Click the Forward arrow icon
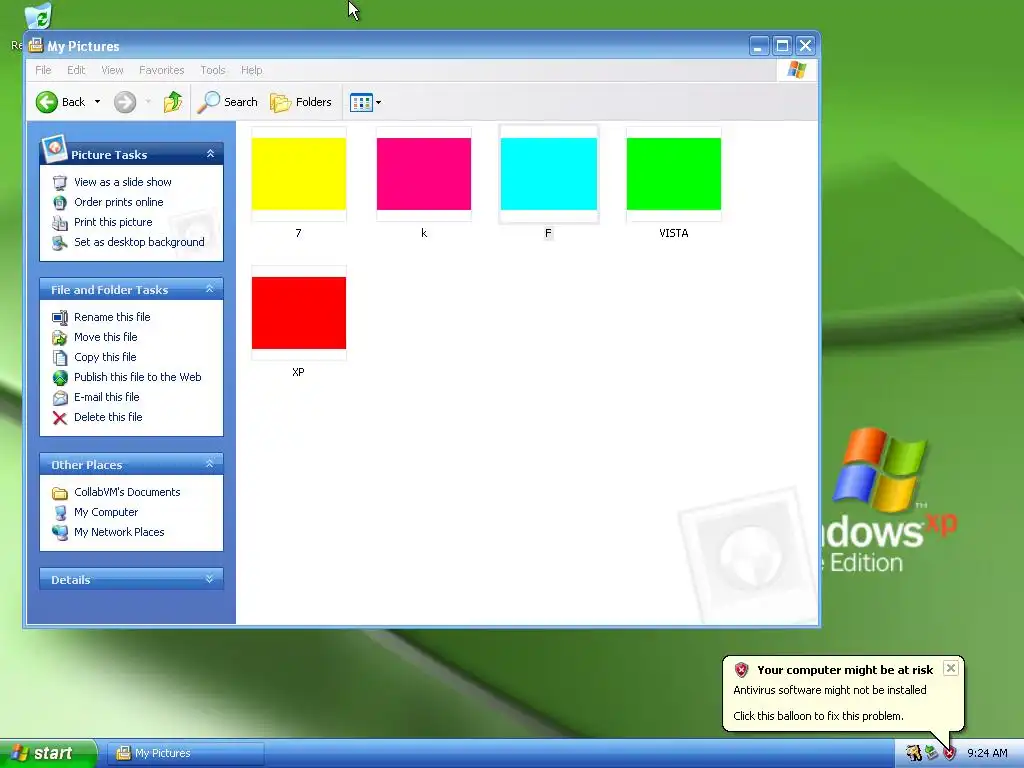Viewport: 1024px width, 768px height. pos(125,102)
